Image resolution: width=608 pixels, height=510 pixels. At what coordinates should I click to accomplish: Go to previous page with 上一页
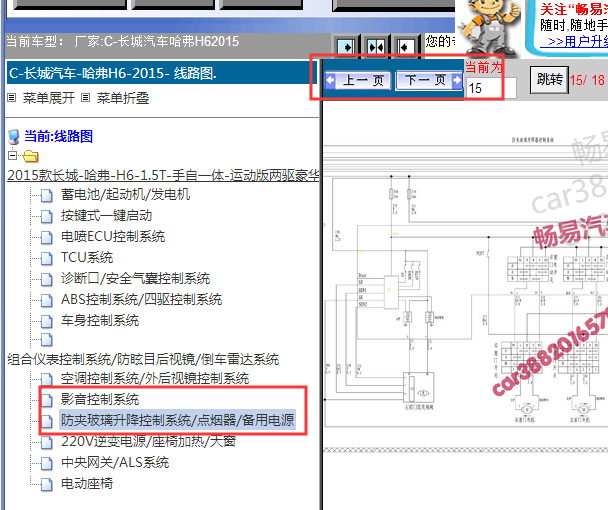pos(358,80)
